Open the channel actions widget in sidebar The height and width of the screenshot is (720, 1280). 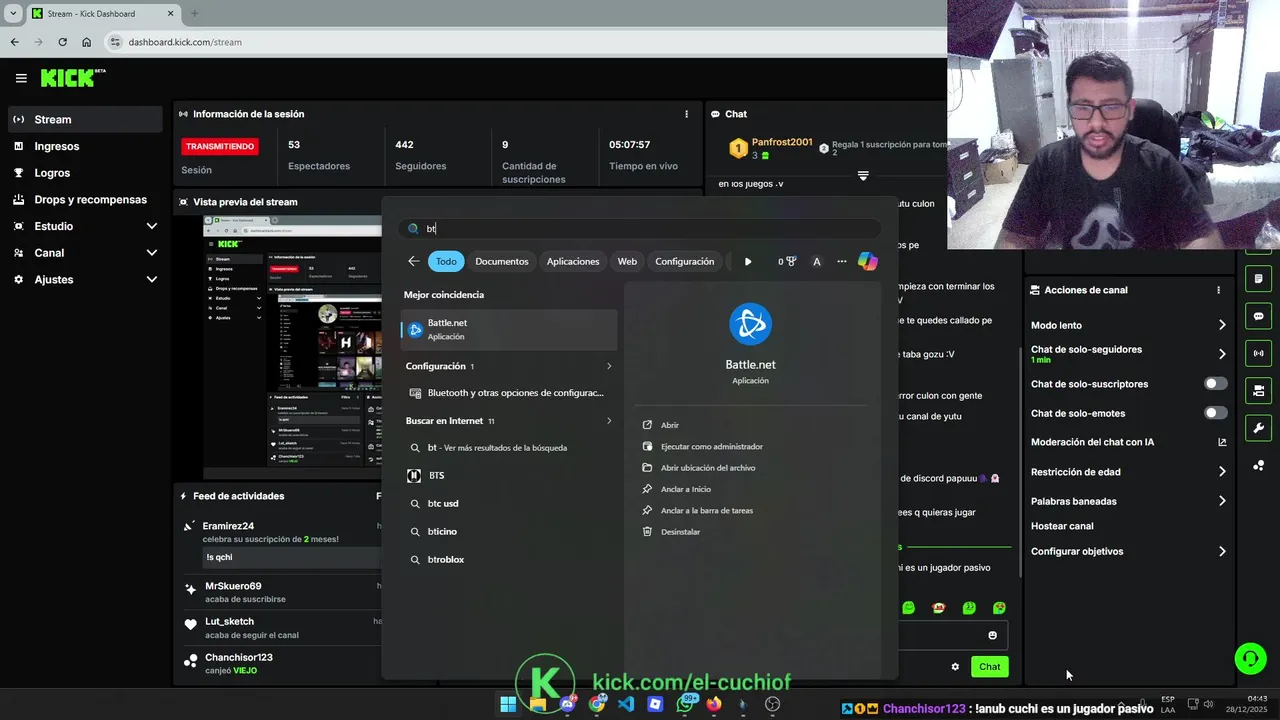[1258, 390]
